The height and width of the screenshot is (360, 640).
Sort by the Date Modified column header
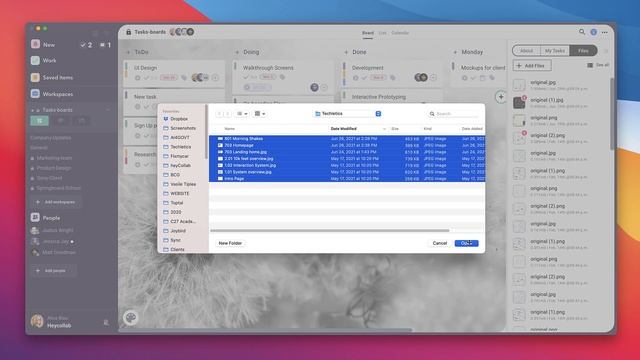click(x=343, y=129)
